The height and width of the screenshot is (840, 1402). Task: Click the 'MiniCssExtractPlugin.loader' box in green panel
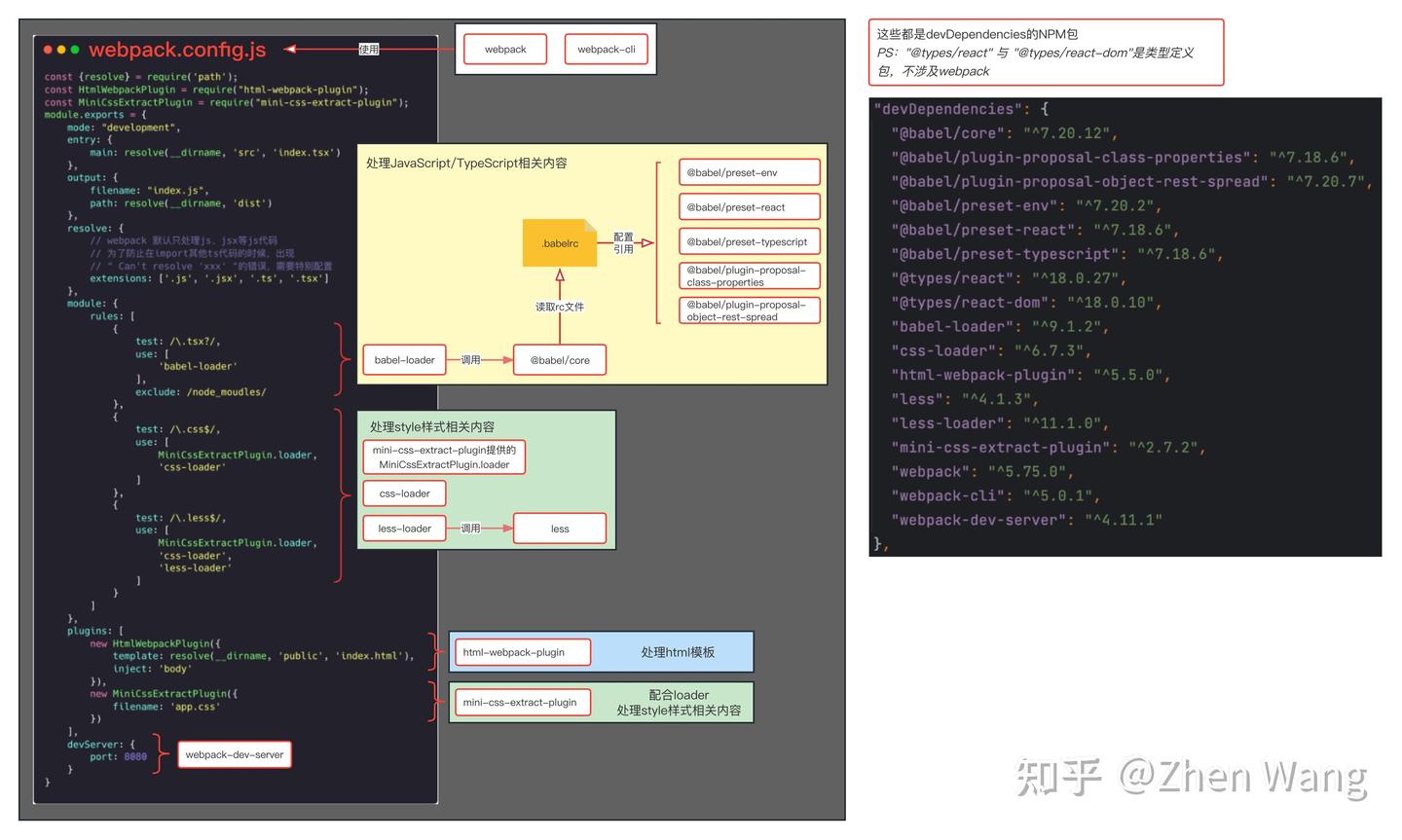(x=444, y=457)
